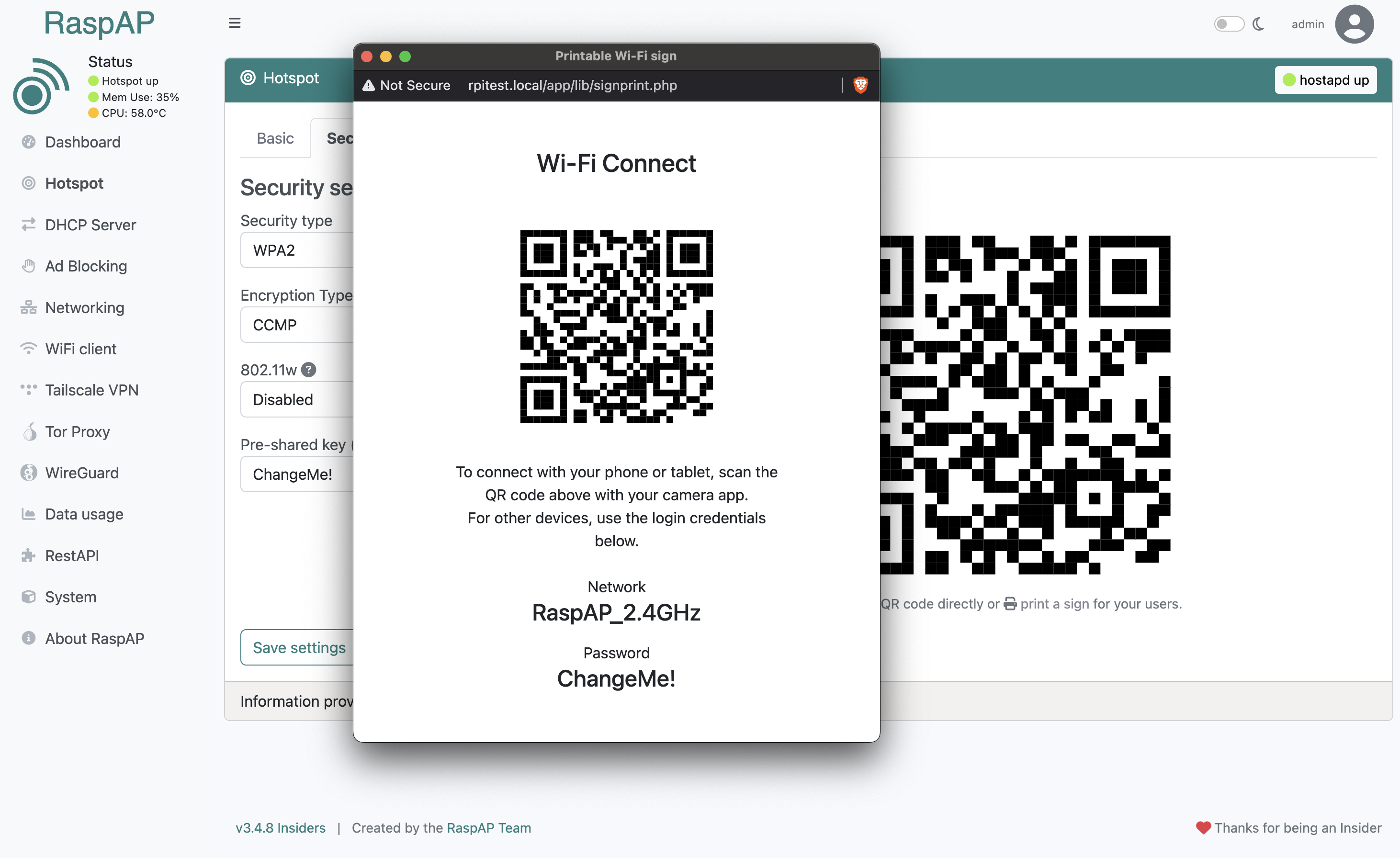1400x858 pixels.
Task: Open Ad Blocking page
Action: point(86,267)
